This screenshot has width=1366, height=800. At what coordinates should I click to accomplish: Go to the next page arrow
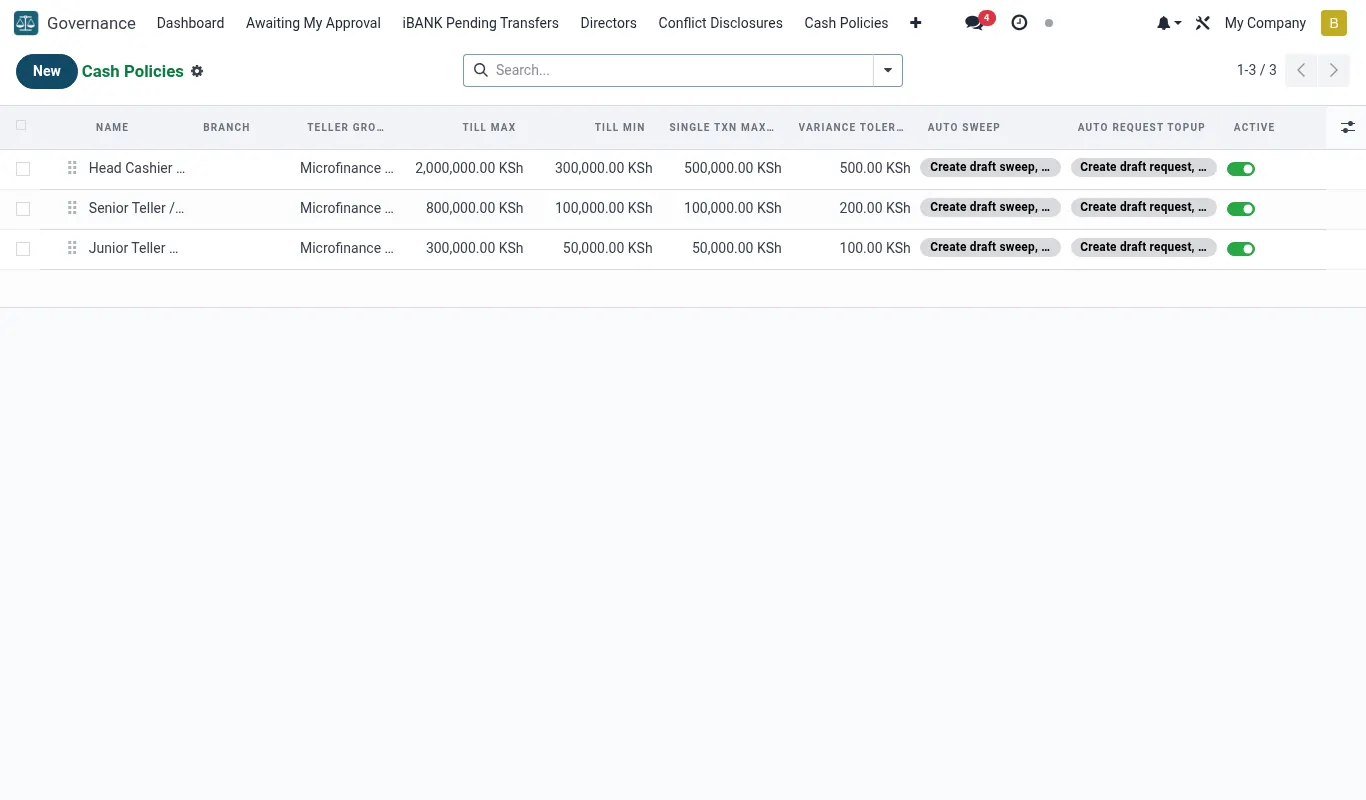[1333, 70]
